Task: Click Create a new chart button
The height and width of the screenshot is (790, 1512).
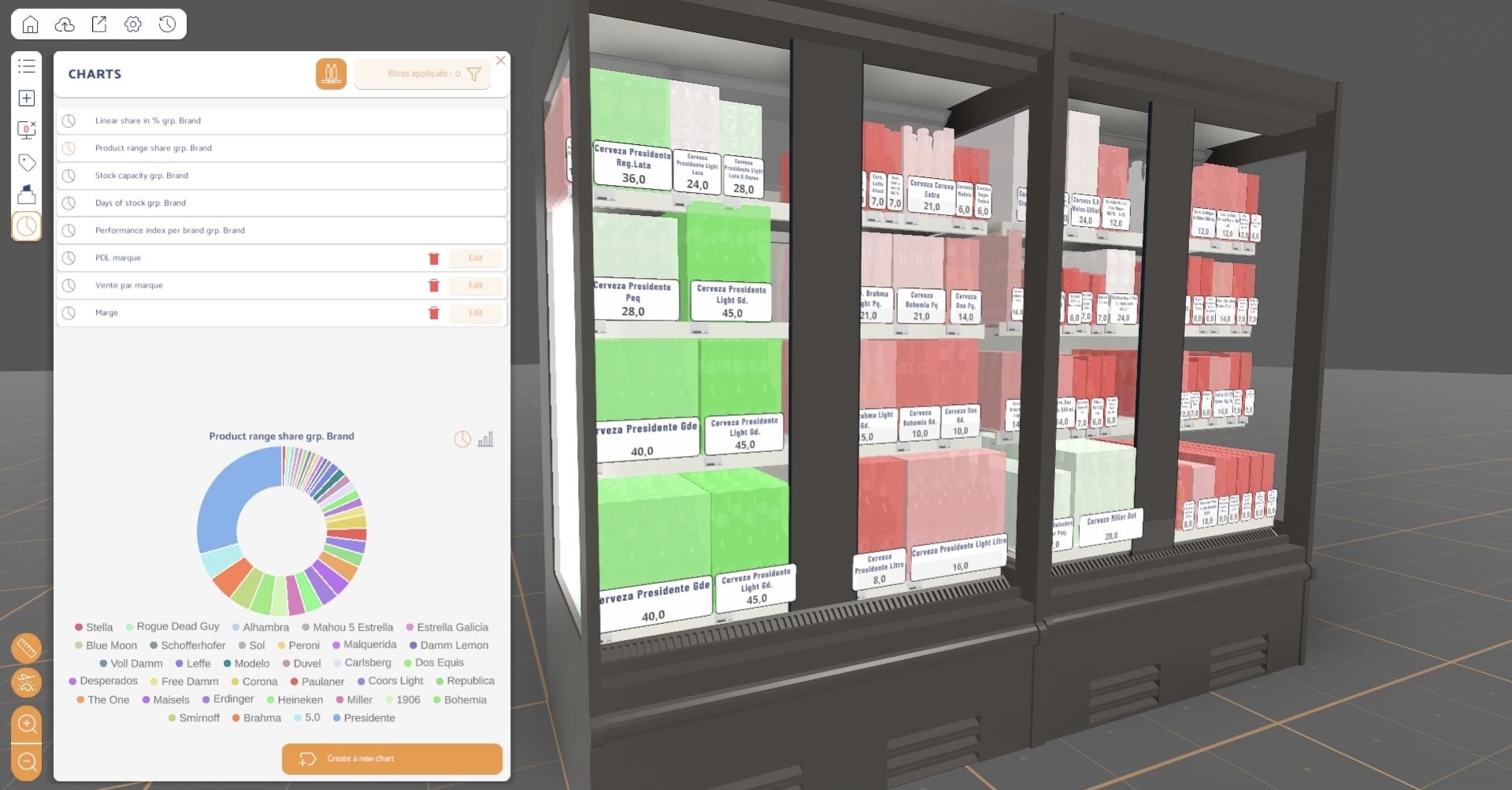Action: coord(392,759)
